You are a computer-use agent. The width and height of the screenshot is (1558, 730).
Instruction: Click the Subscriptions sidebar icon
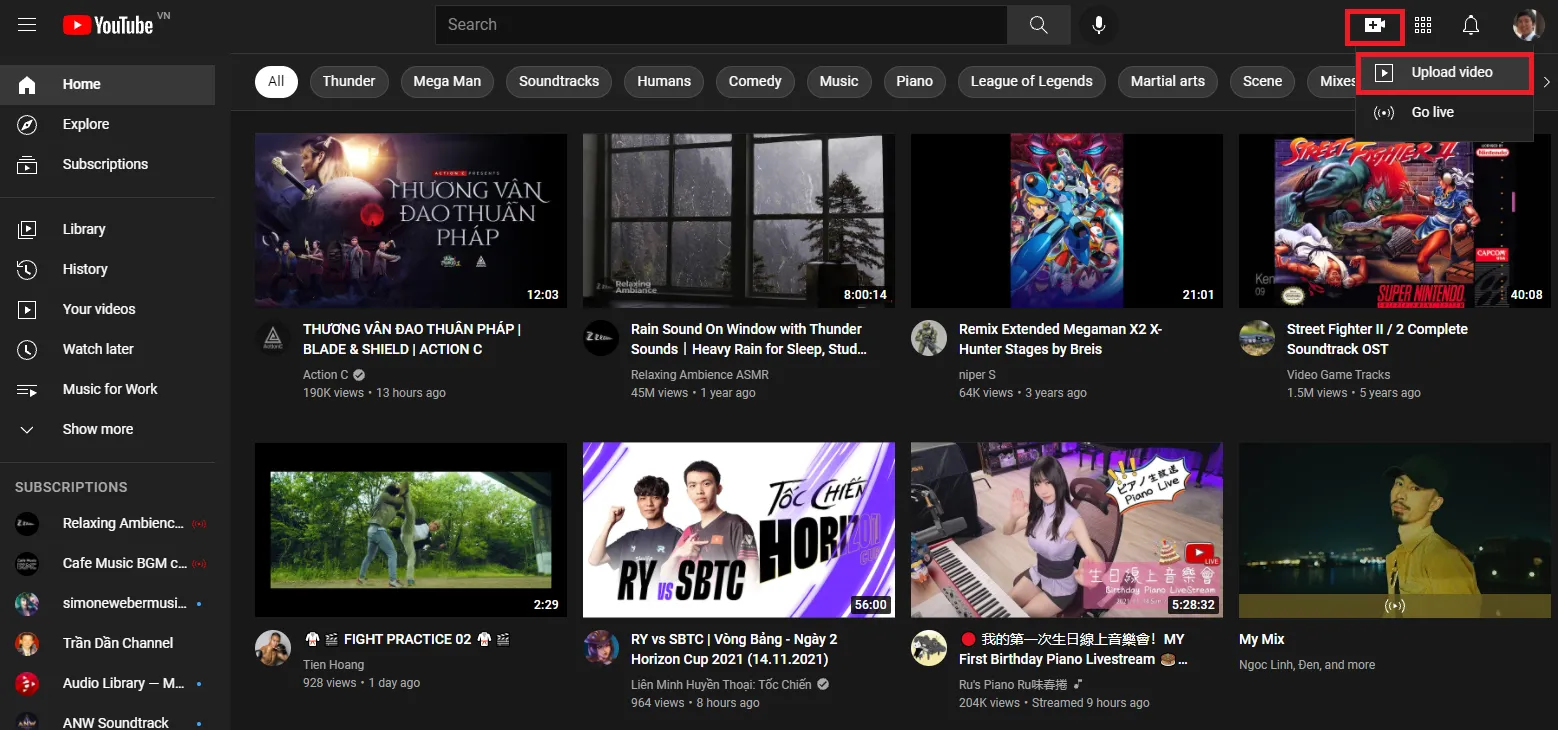pos(27,165)
